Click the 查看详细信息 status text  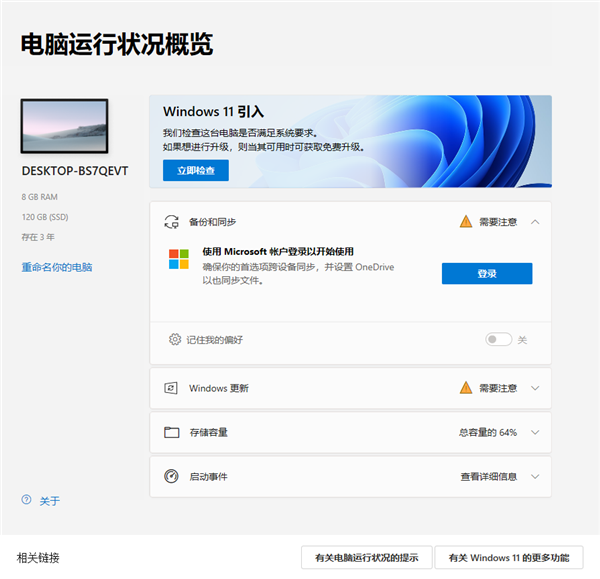(489, 476)
